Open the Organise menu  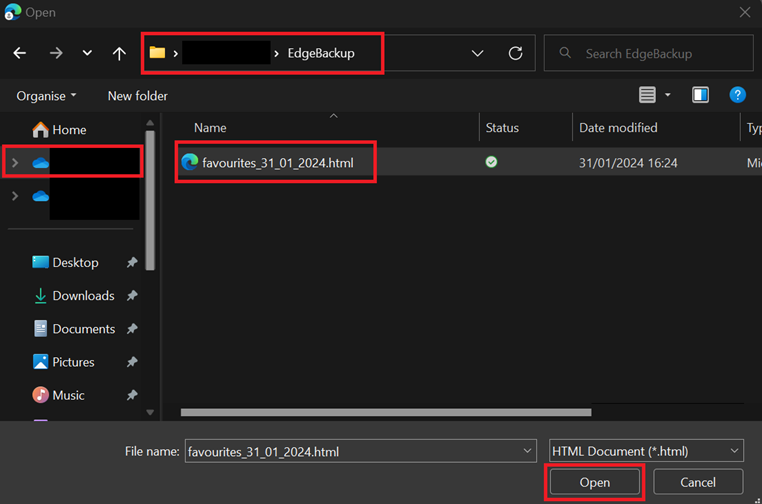[x=46, y=96]
